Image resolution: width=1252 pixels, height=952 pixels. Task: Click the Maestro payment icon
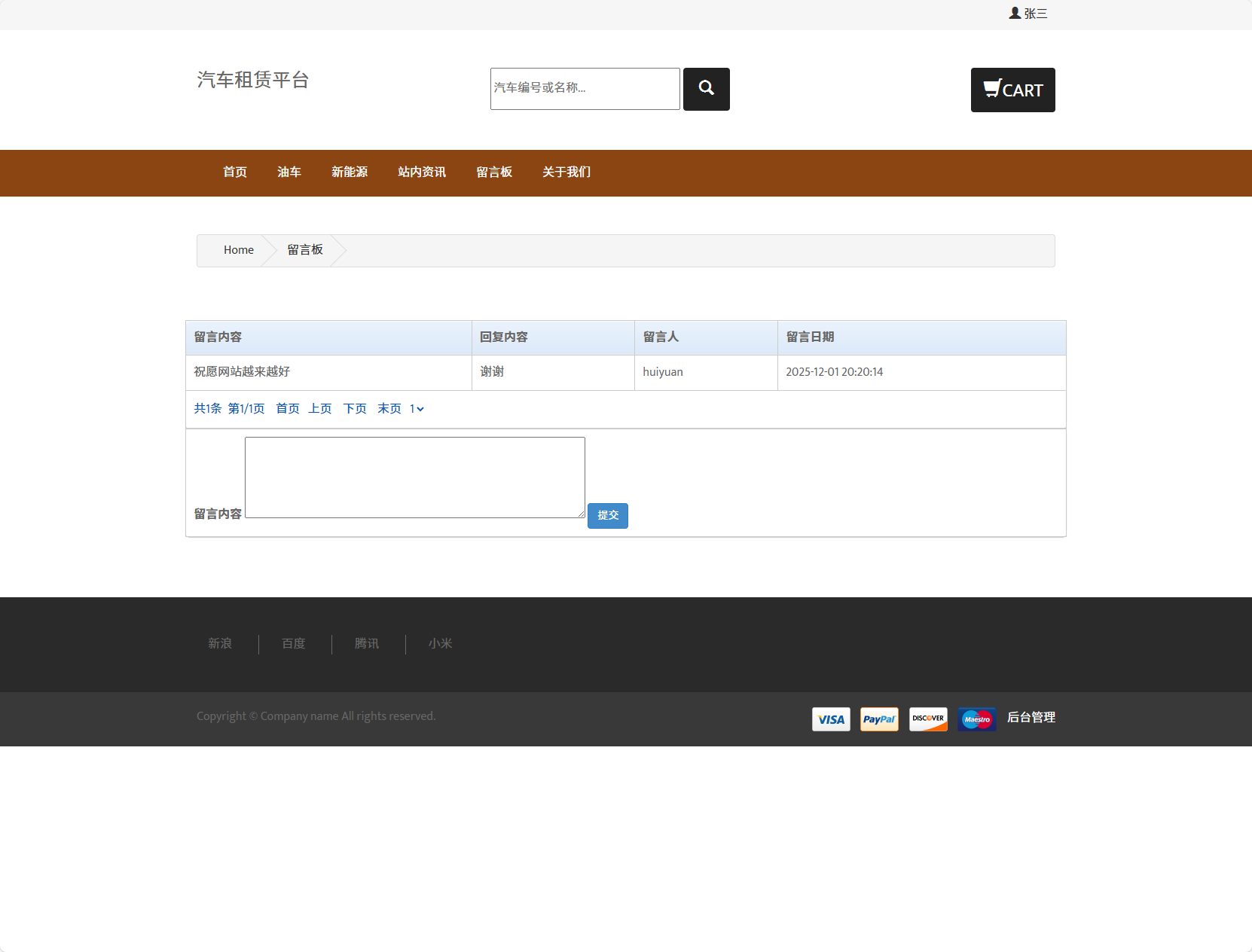[976, 719]
